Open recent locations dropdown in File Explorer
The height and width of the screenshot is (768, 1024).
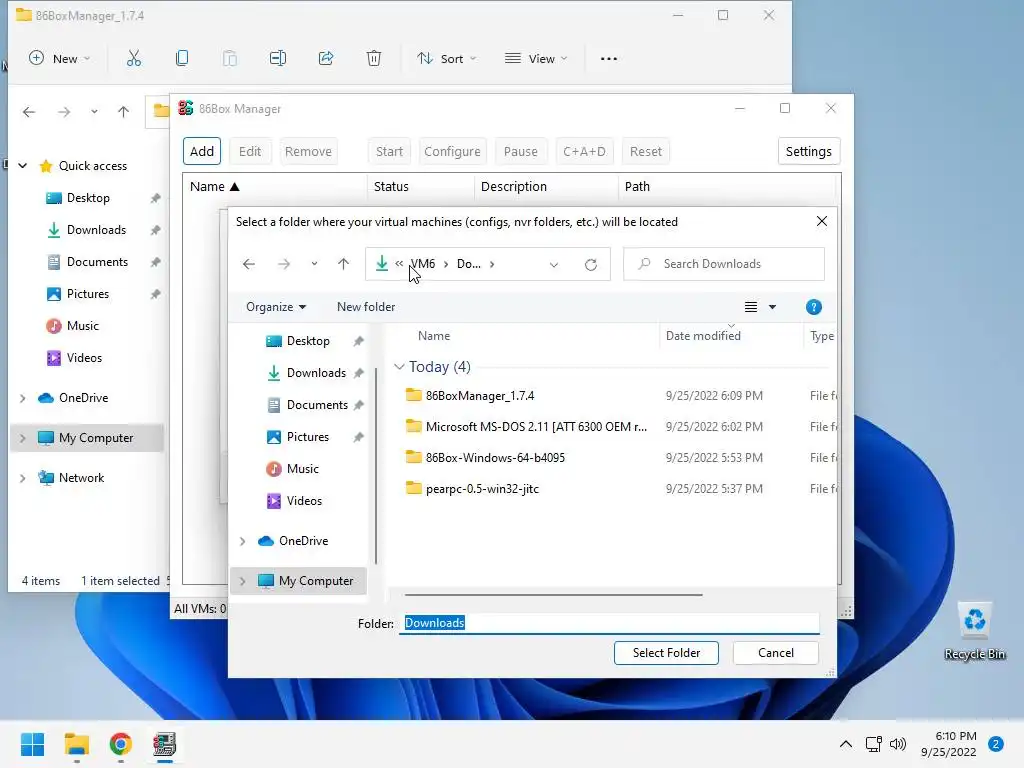click(94, 112)
